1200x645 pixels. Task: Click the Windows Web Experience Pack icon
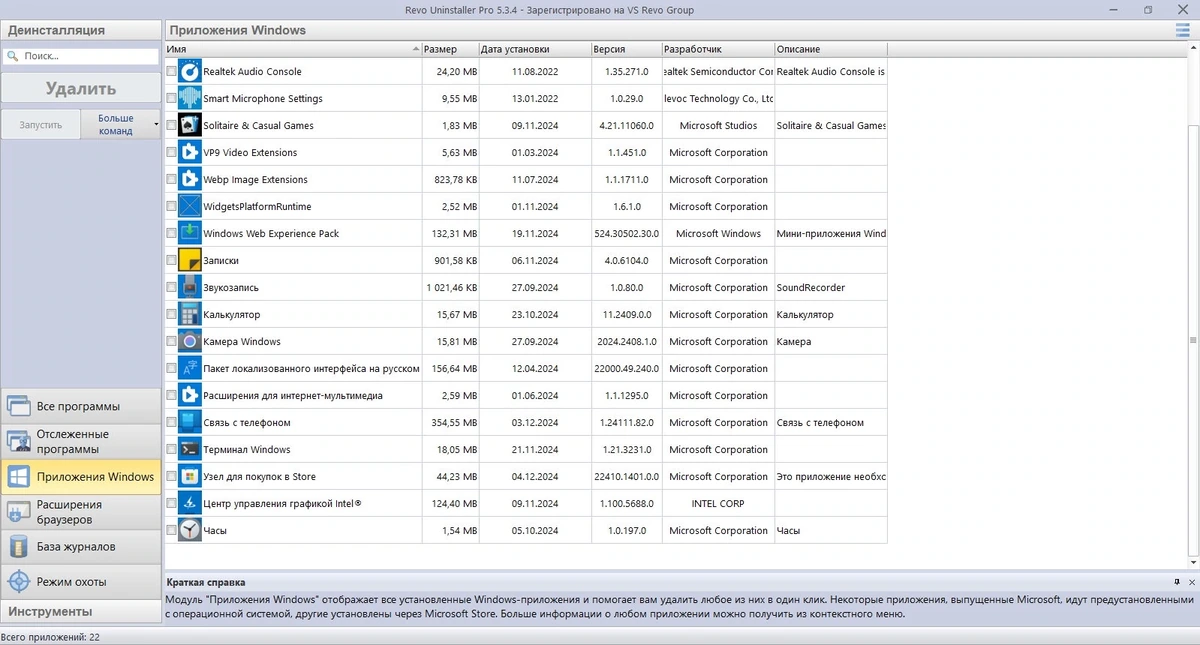190,234
